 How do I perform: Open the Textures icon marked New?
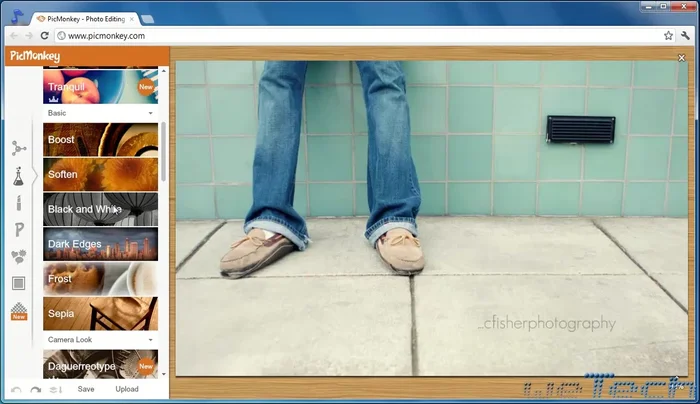pyautogui.click(x=19, y=313)
